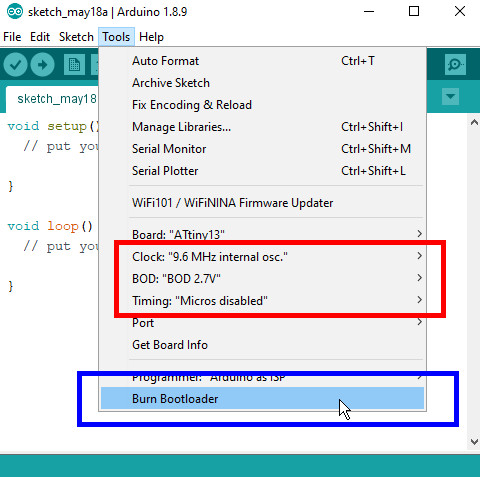
Task: Choose Fix Encoding & Reload
Action: (x=262, y=105)
